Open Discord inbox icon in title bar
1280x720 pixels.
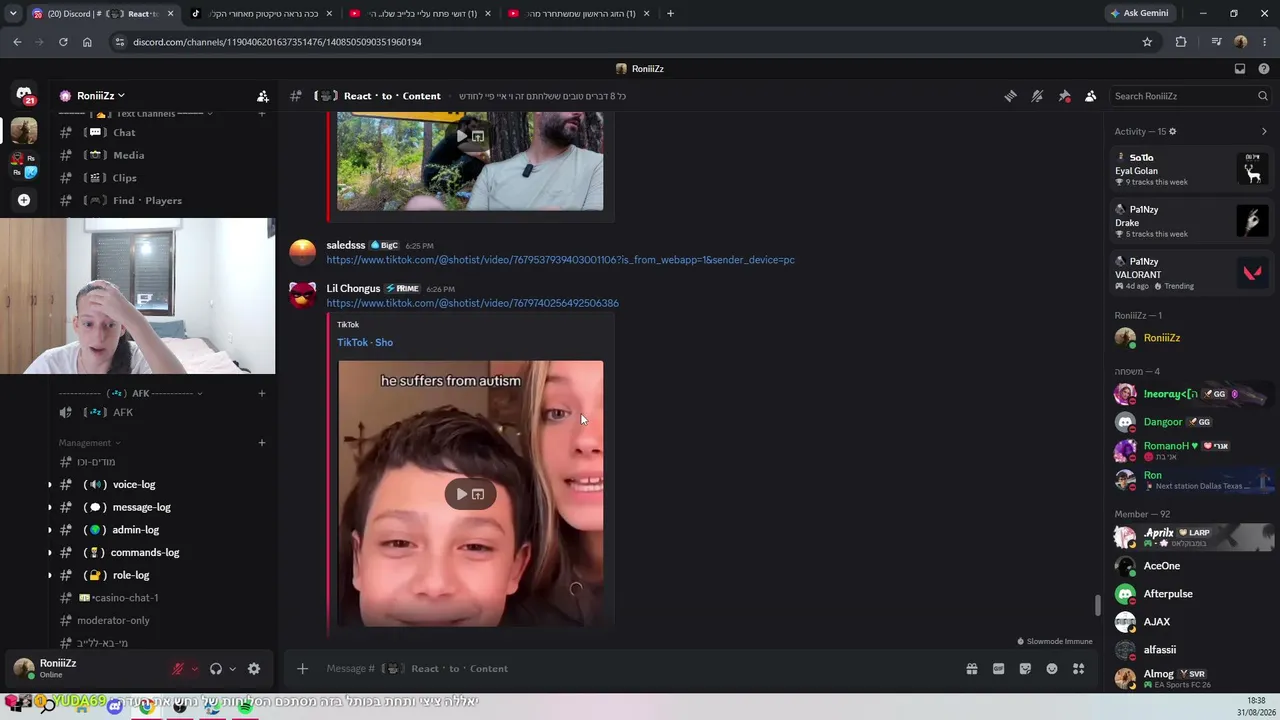(1240, 69)
